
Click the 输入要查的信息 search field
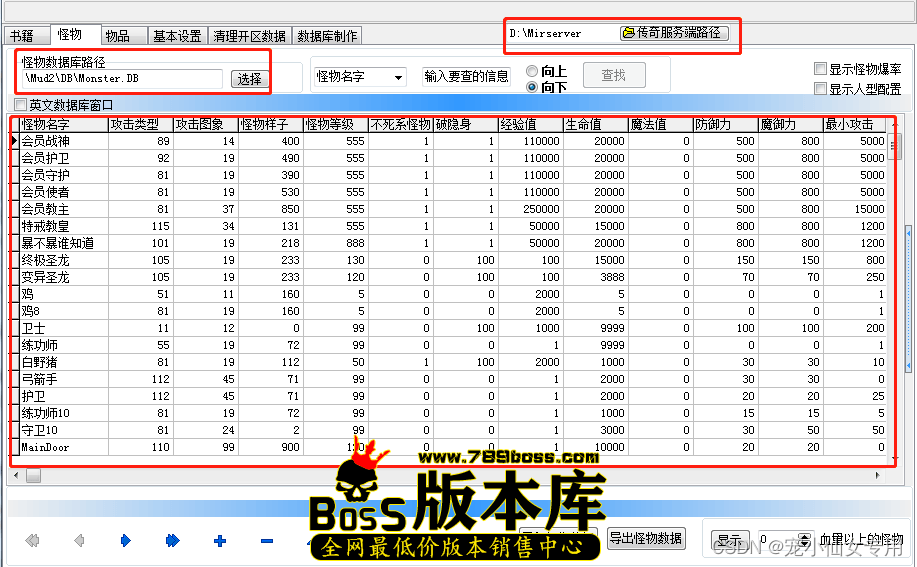466,76
